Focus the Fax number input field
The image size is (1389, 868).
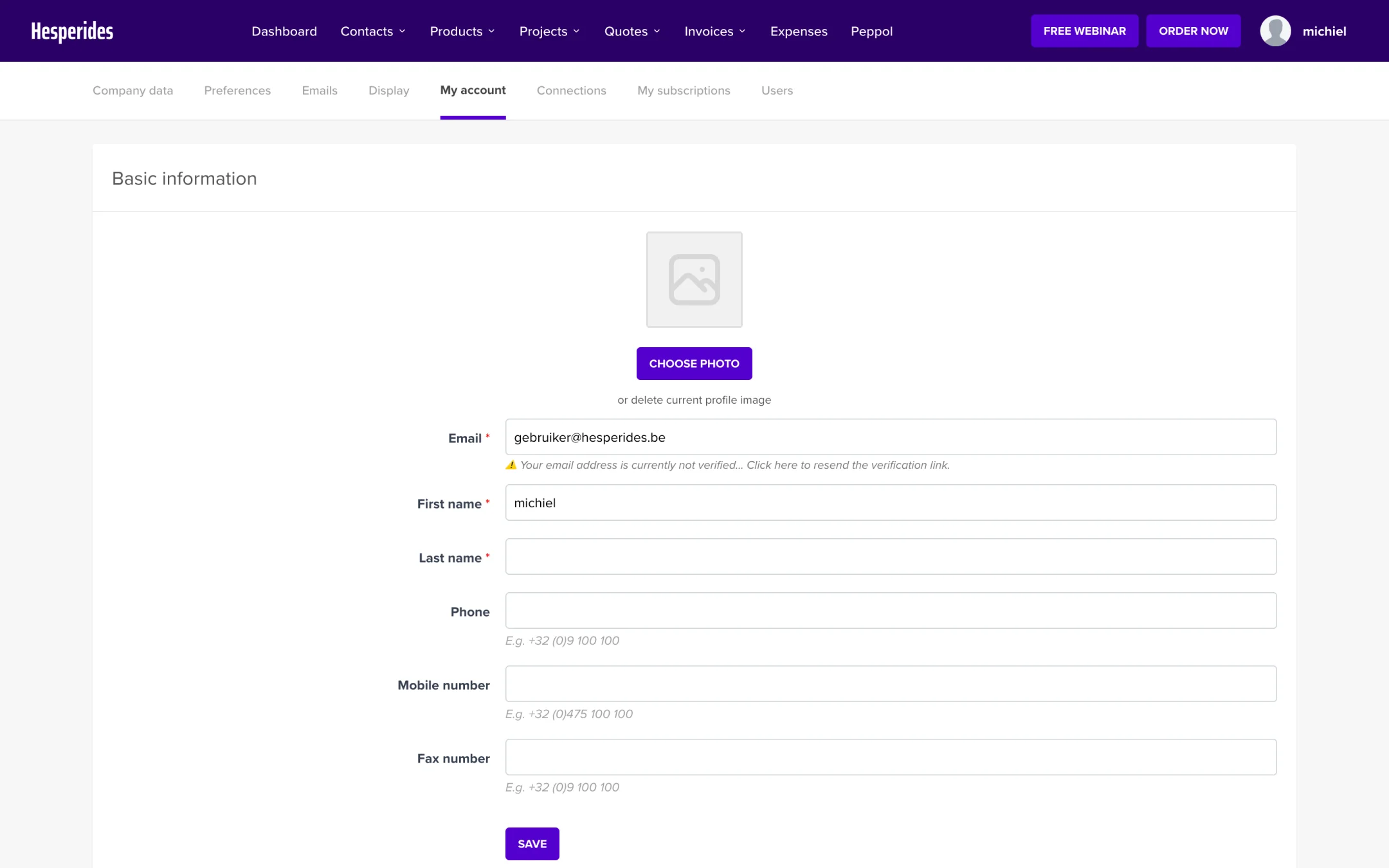[x=891, y=757]
